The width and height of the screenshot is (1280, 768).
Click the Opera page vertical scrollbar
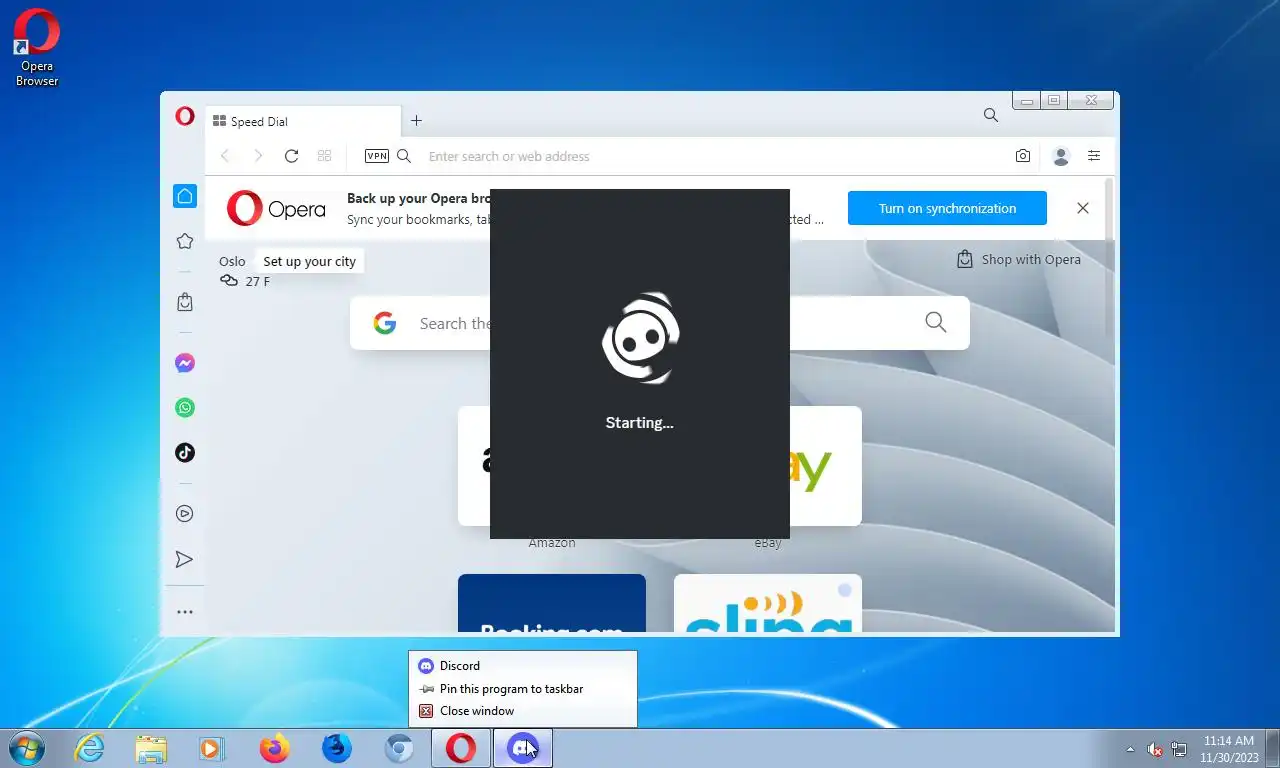tap(1108, 258)
